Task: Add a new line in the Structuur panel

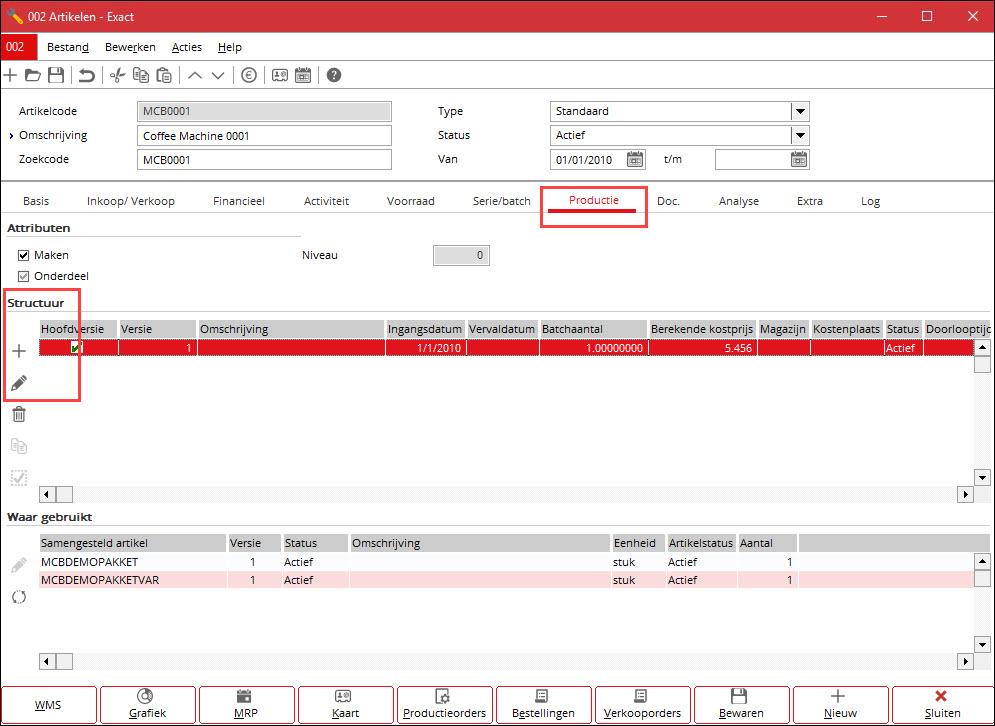Action: point(18,350)
